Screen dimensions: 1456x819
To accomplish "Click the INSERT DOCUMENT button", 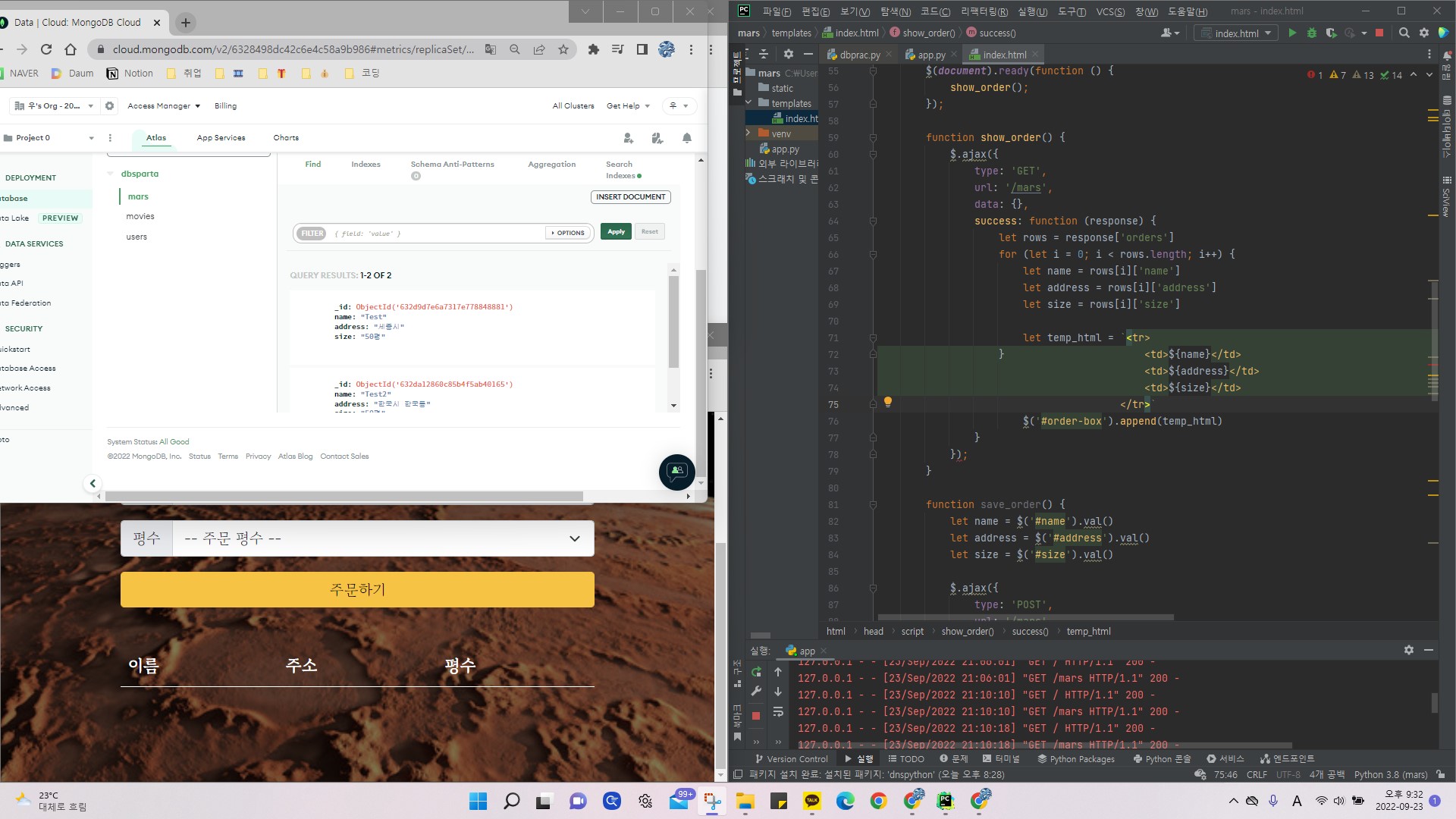I will click(631, 197).
